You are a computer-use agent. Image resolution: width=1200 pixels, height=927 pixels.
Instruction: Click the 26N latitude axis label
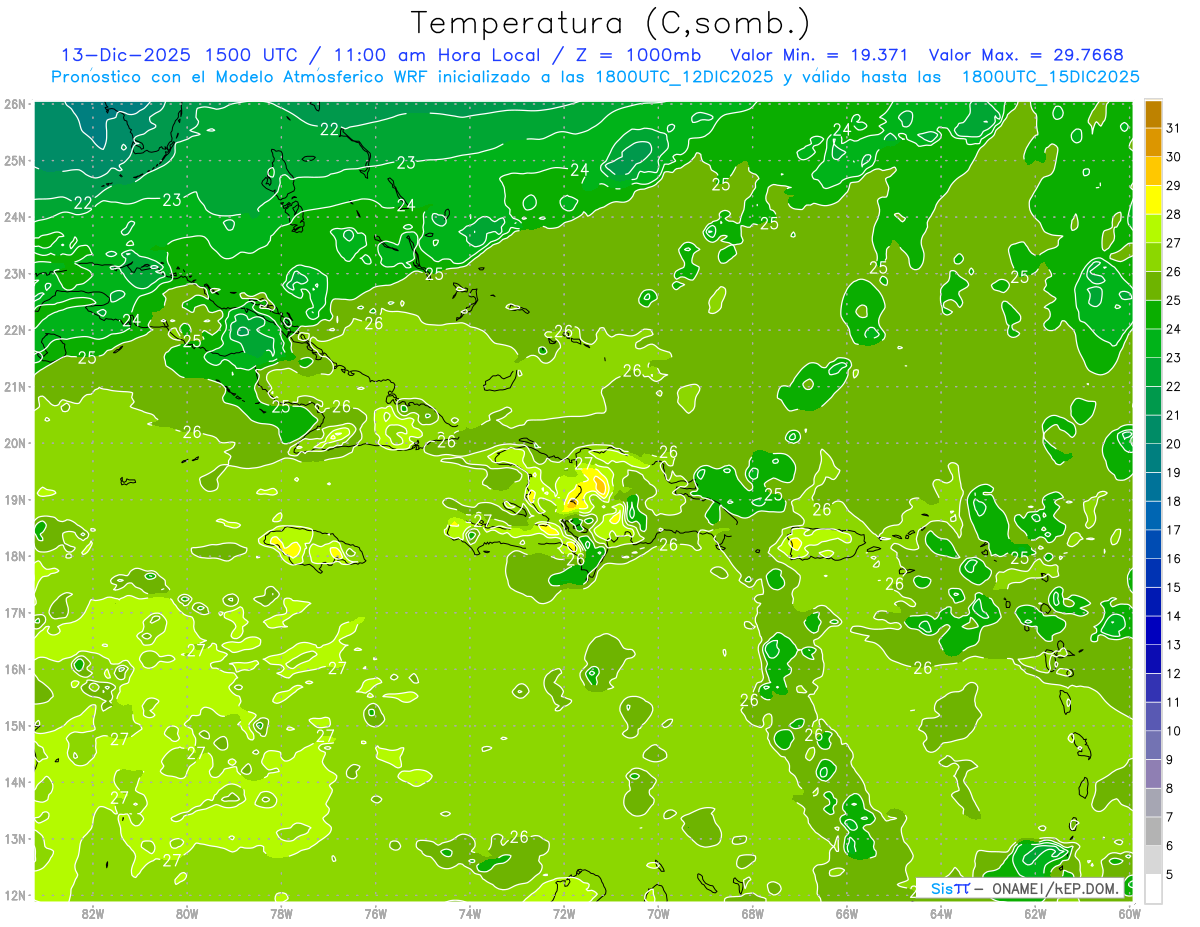pyautogui.click(x=15, y=104)
